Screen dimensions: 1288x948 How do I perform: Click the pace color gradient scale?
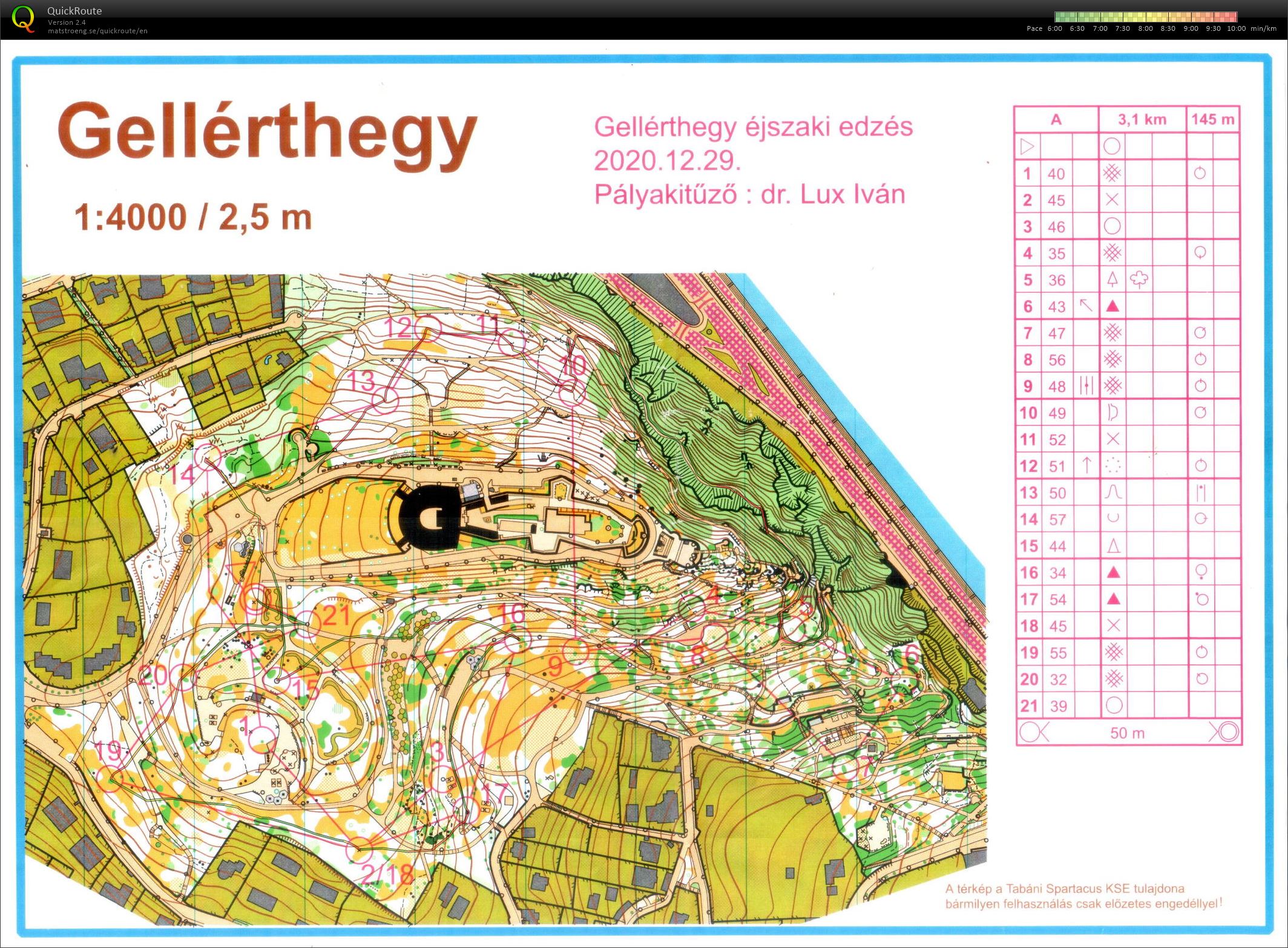click(1145, 17)
